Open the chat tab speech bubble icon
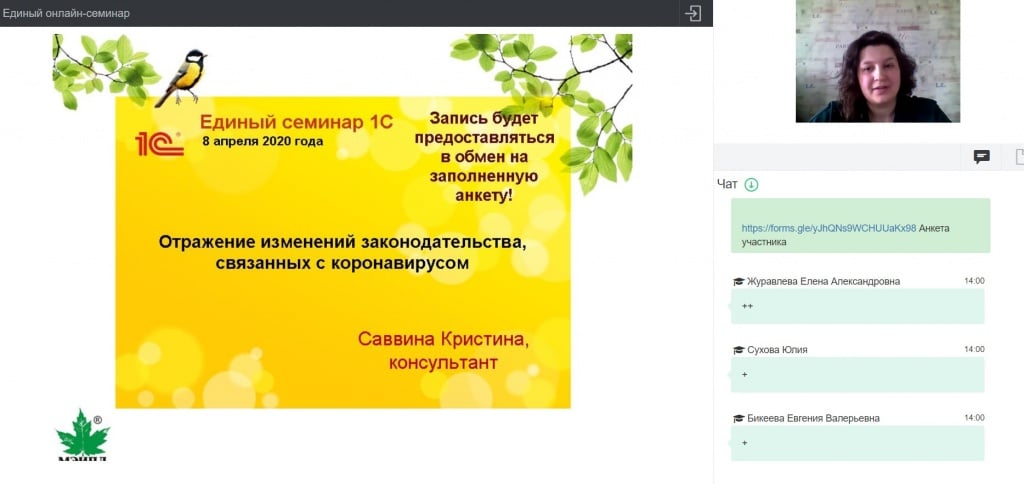Viewport: 1024px width, 484px height. pyautogui.click(x=982, y=157)
